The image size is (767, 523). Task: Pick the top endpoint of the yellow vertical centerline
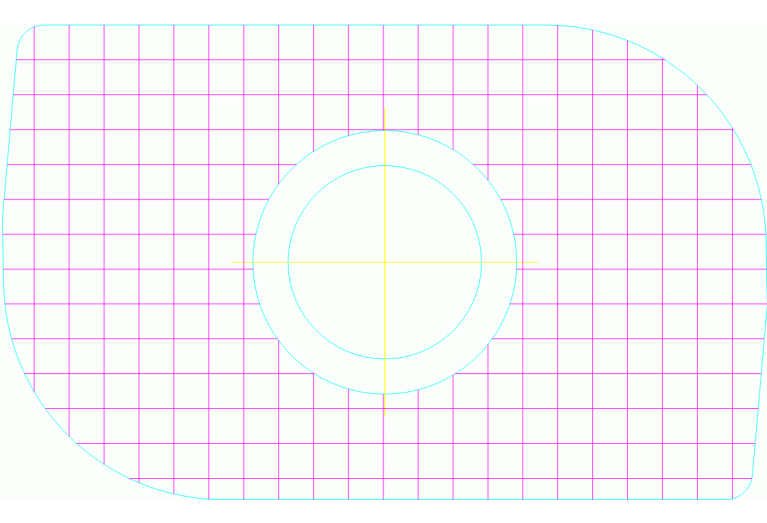point(384,108)
